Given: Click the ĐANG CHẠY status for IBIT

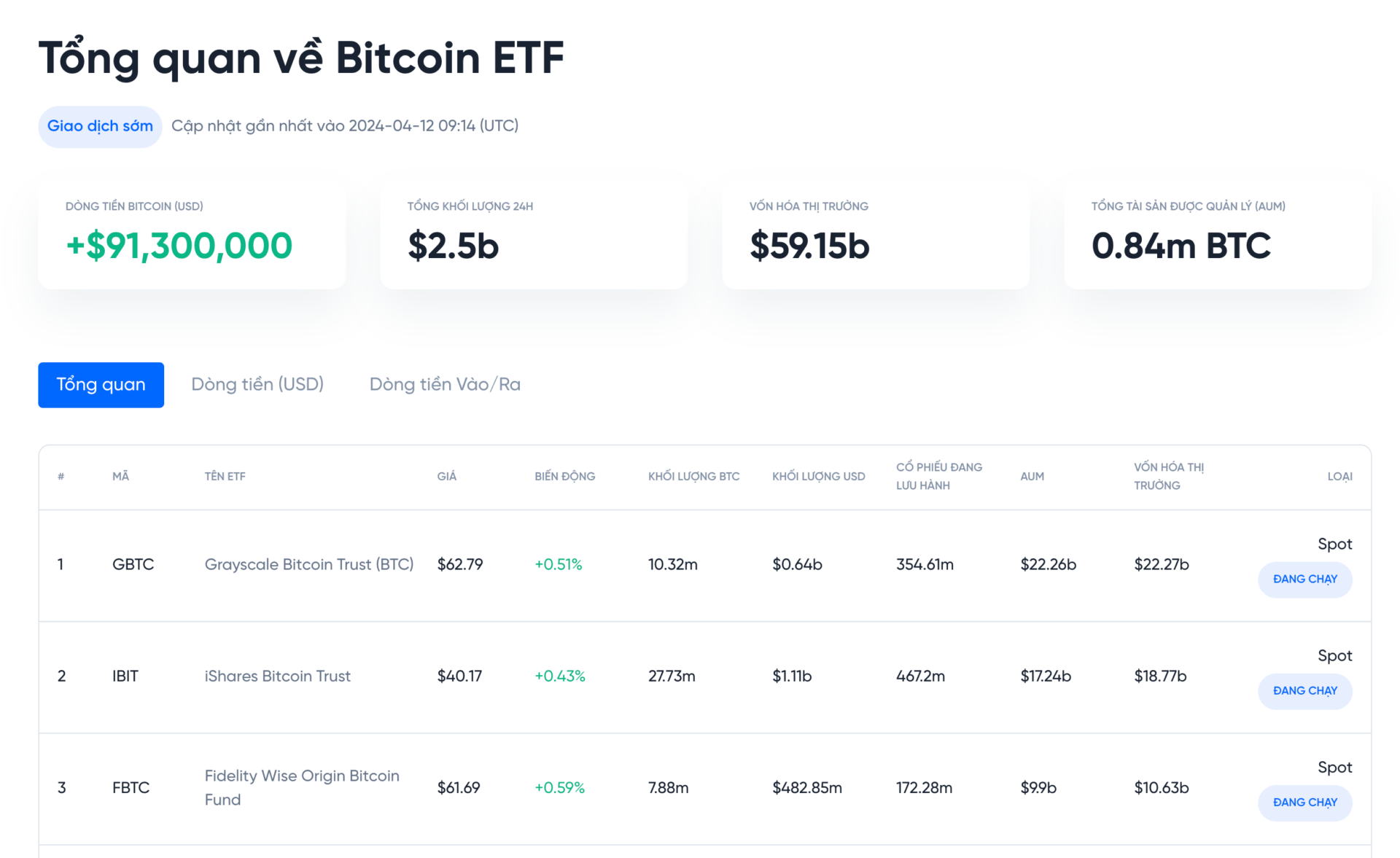Looking at the screenshot, I should [1304, 690].
